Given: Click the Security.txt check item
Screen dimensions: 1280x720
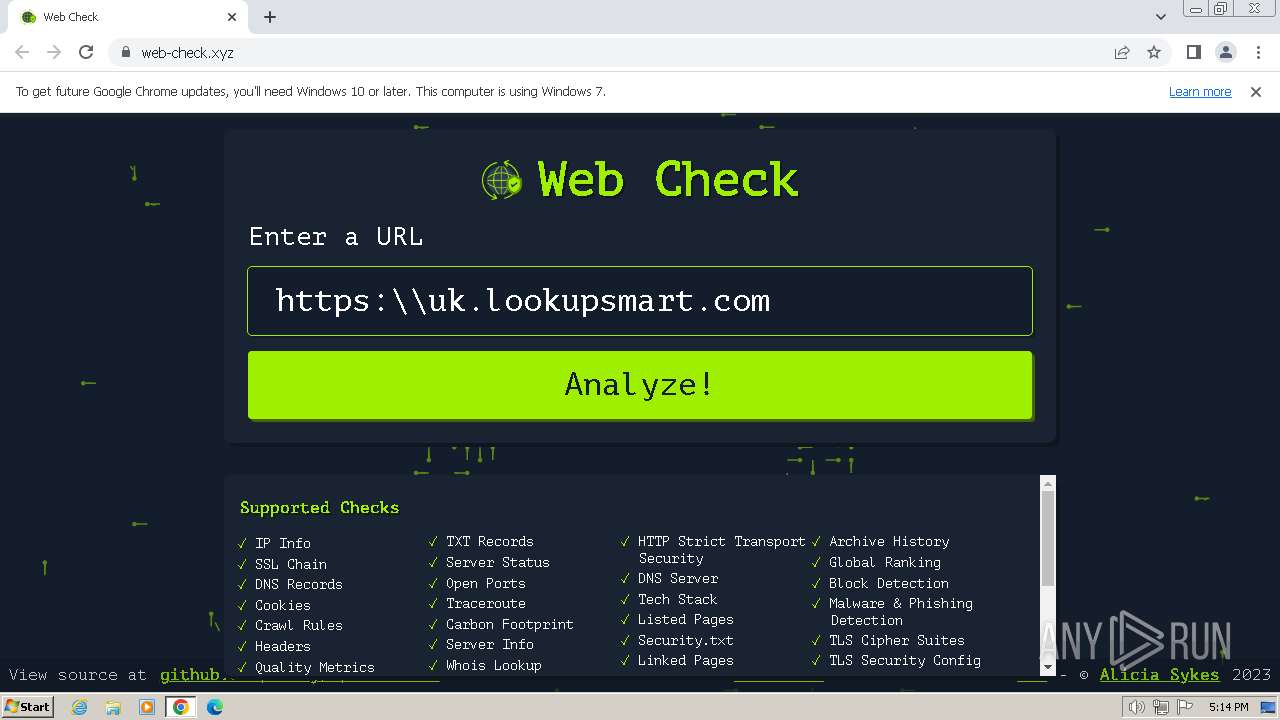Looking at the screenshot, I should (686, 640).
